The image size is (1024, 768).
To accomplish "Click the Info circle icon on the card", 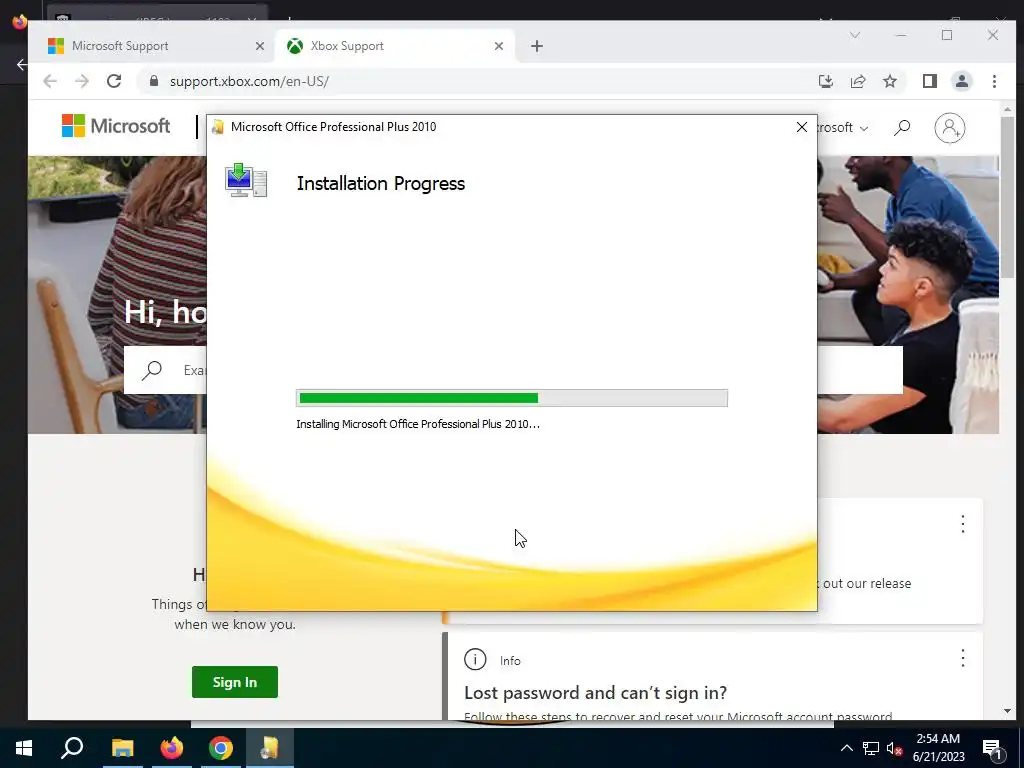I will pos(475,660).
